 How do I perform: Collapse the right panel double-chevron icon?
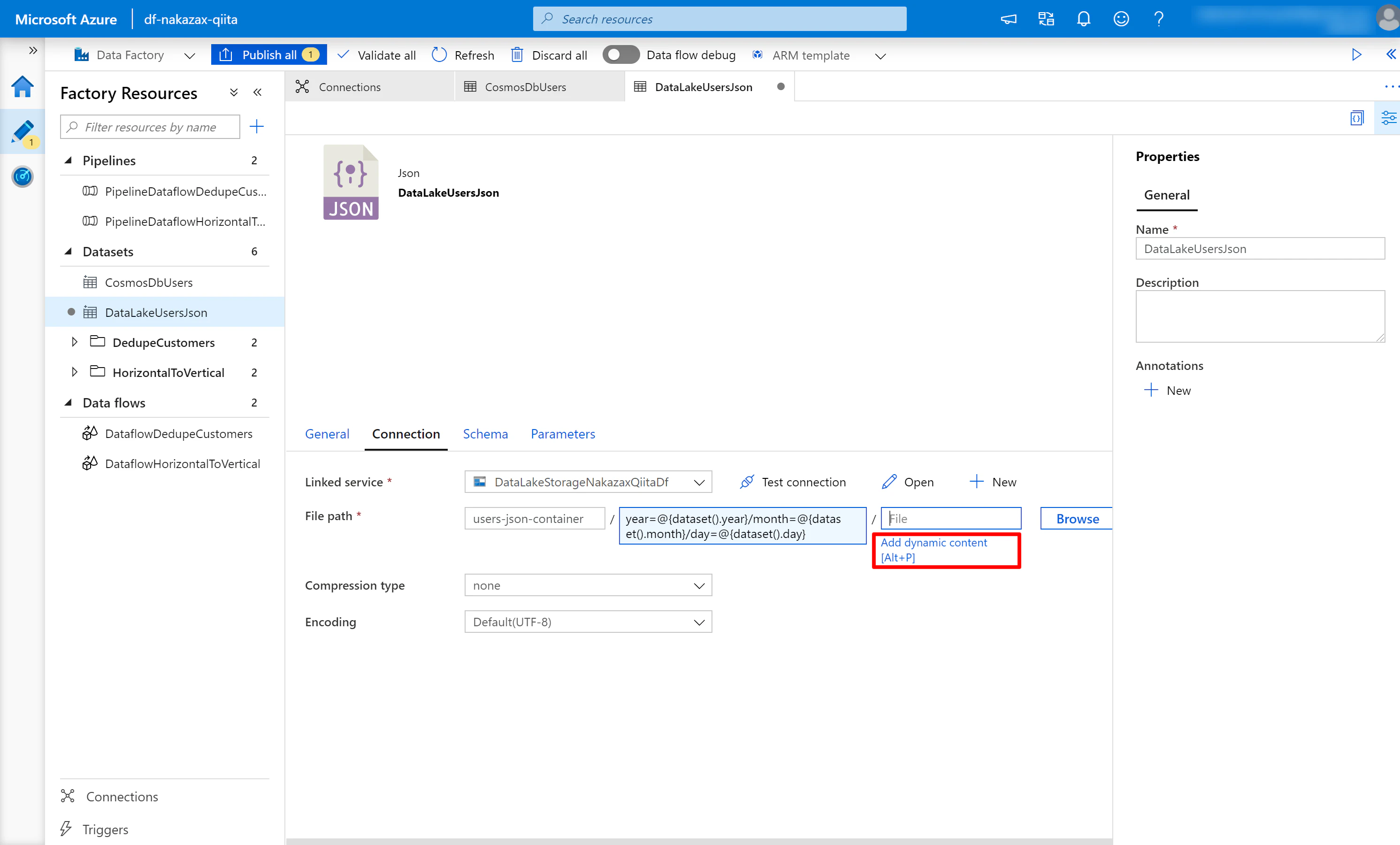coord(1390,54)
